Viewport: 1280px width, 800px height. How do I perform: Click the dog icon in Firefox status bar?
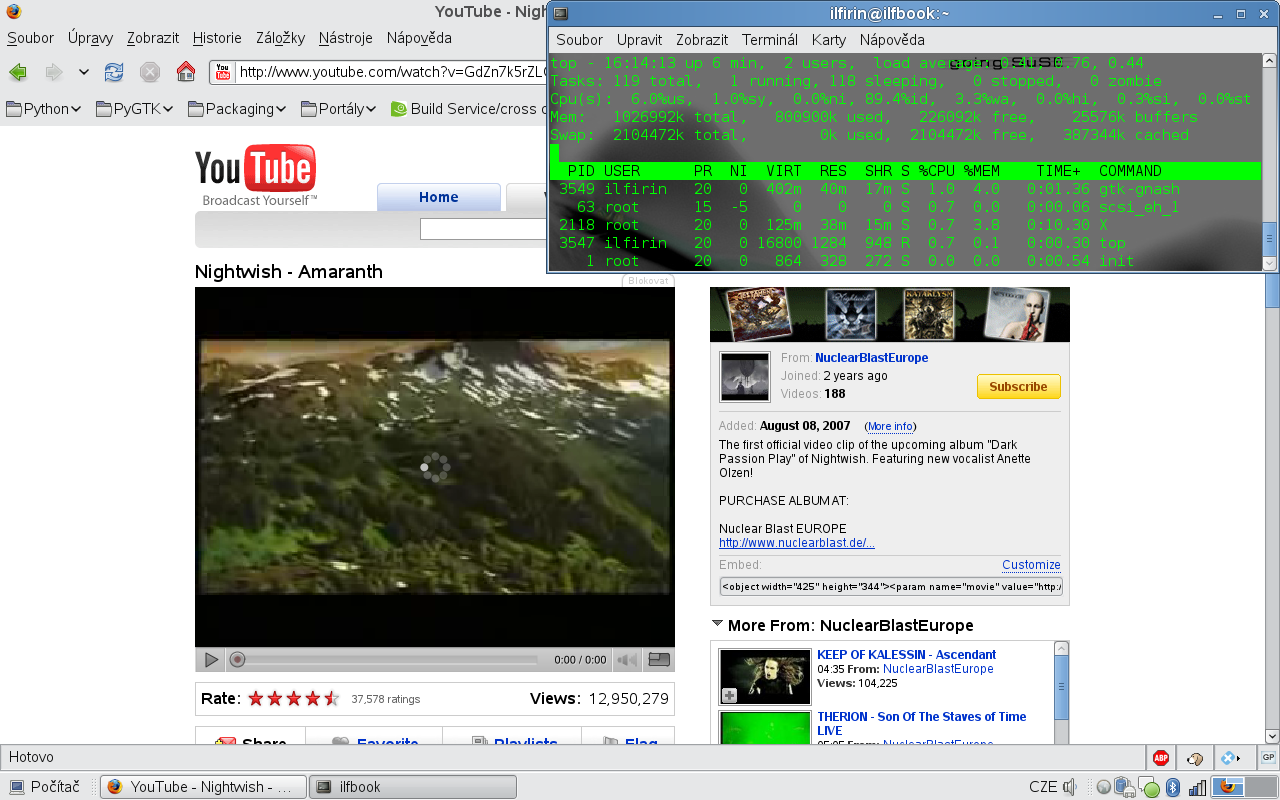click(1194, 758)
